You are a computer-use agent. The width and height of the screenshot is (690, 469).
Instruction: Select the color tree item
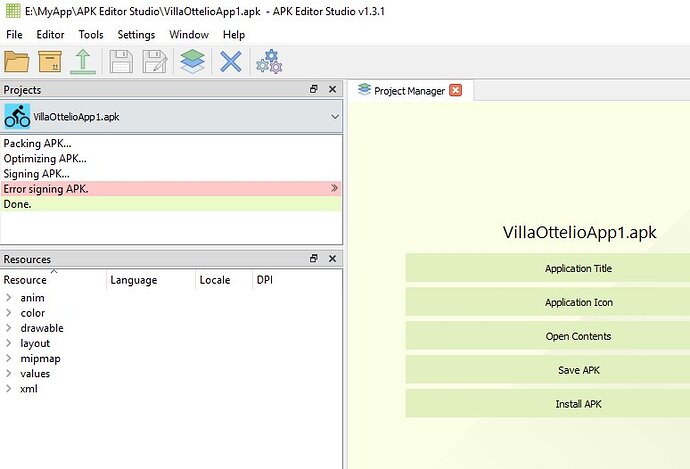(x=33, y=313)
